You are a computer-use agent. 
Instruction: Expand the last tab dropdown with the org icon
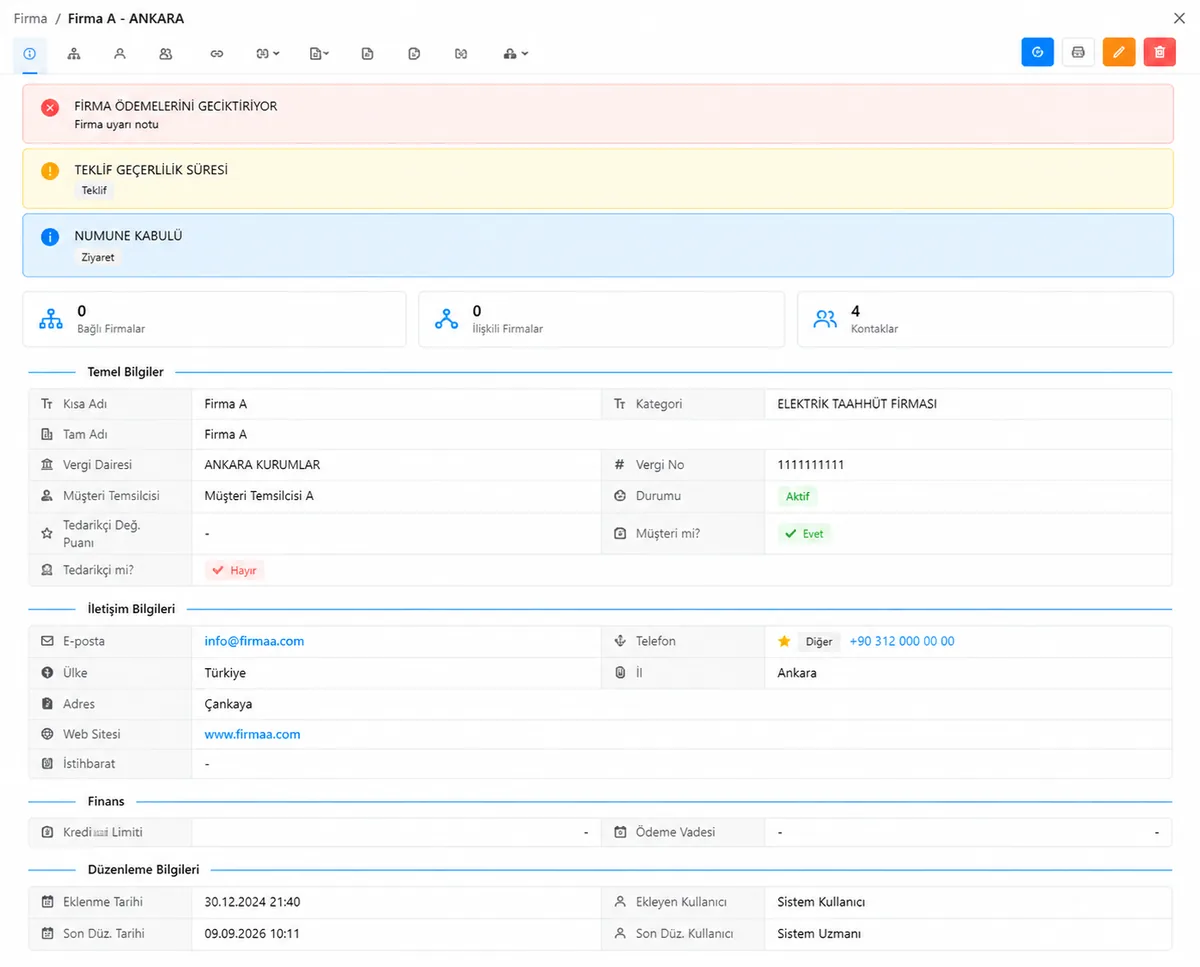tap(516, 53)
